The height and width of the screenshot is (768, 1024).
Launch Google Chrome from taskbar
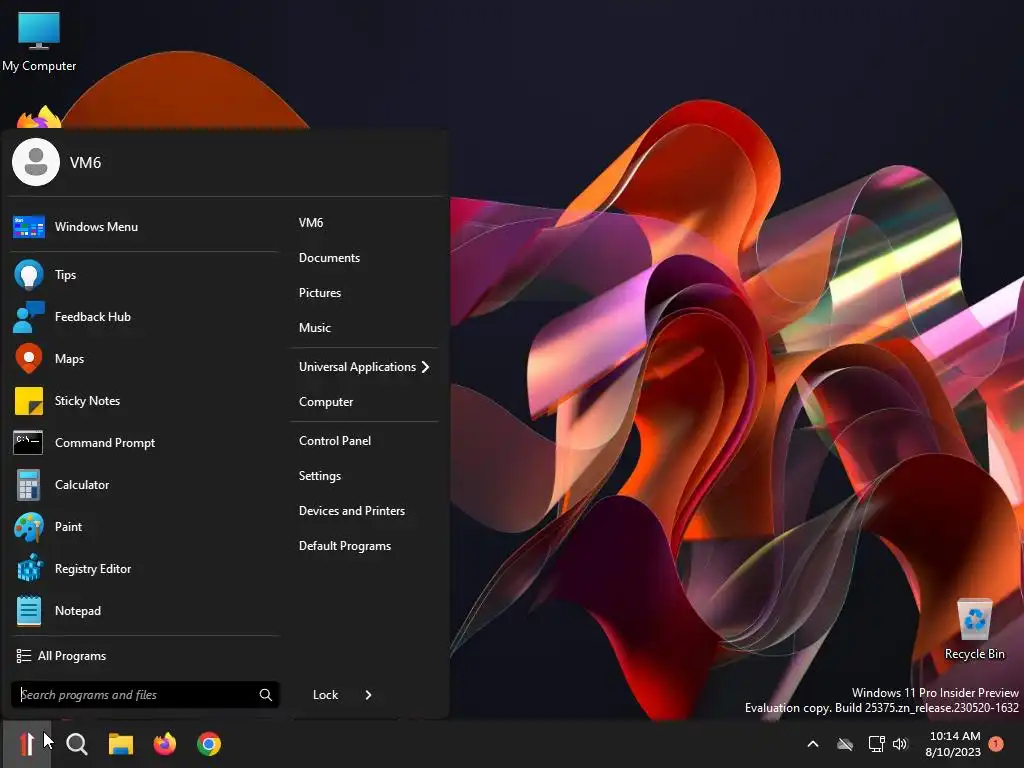point(209,744)
